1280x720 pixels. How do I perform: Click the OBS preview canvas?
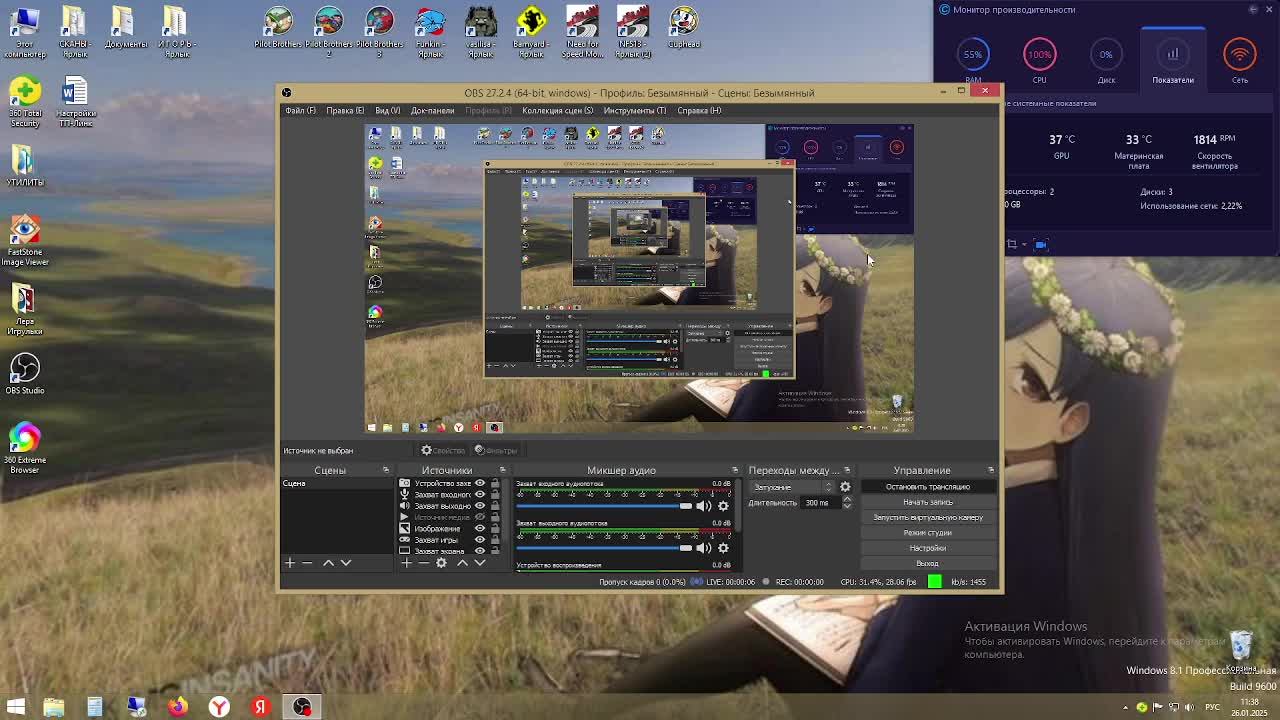point(639,278)
